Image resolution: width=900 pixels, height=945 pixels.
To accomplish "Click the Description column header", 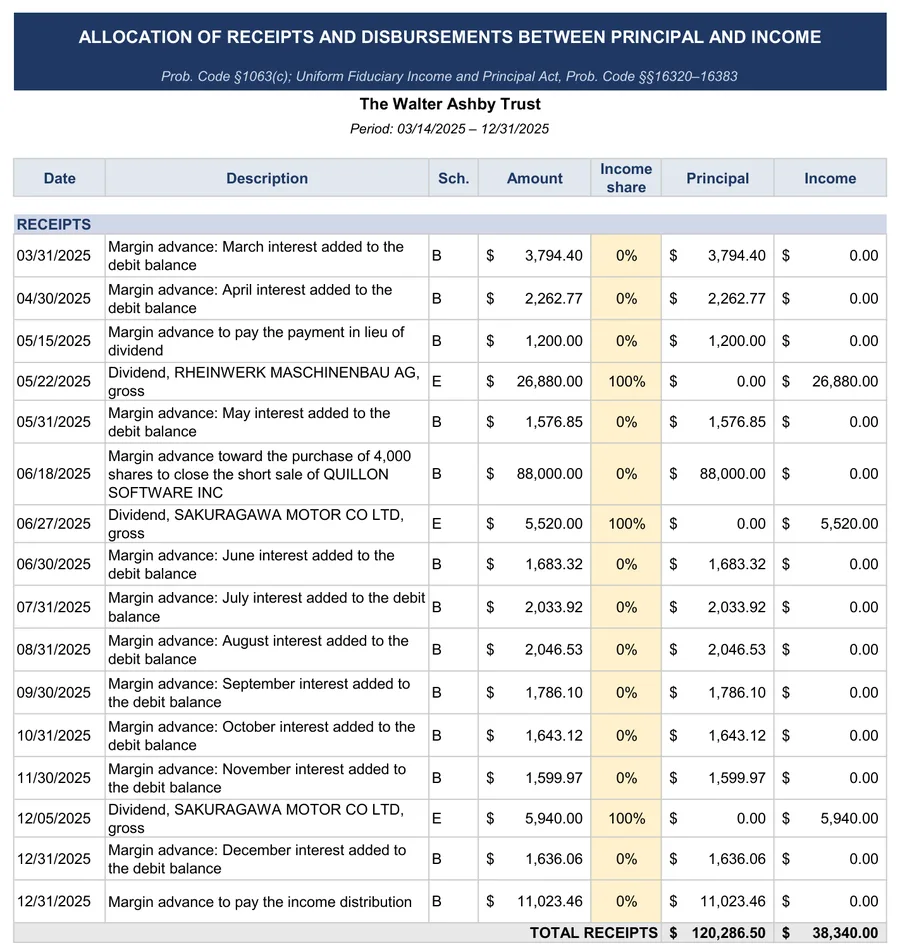I will pos(267,178).
